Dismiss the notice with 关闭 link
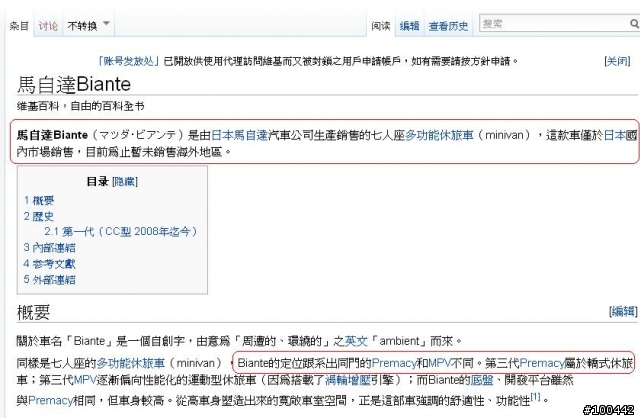Viewport: 640px width, 418px height. point(617,61)
